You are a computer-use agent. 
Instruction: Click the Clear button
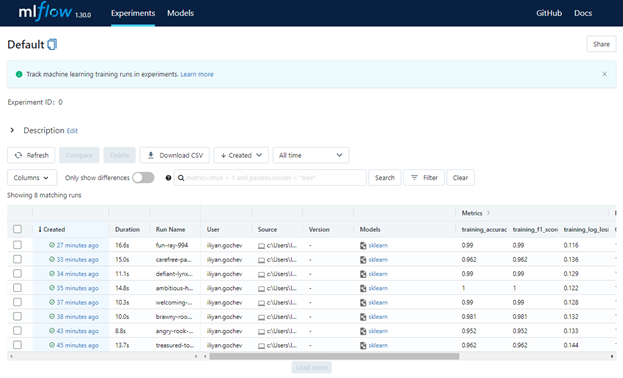click(x=460, y=178)
